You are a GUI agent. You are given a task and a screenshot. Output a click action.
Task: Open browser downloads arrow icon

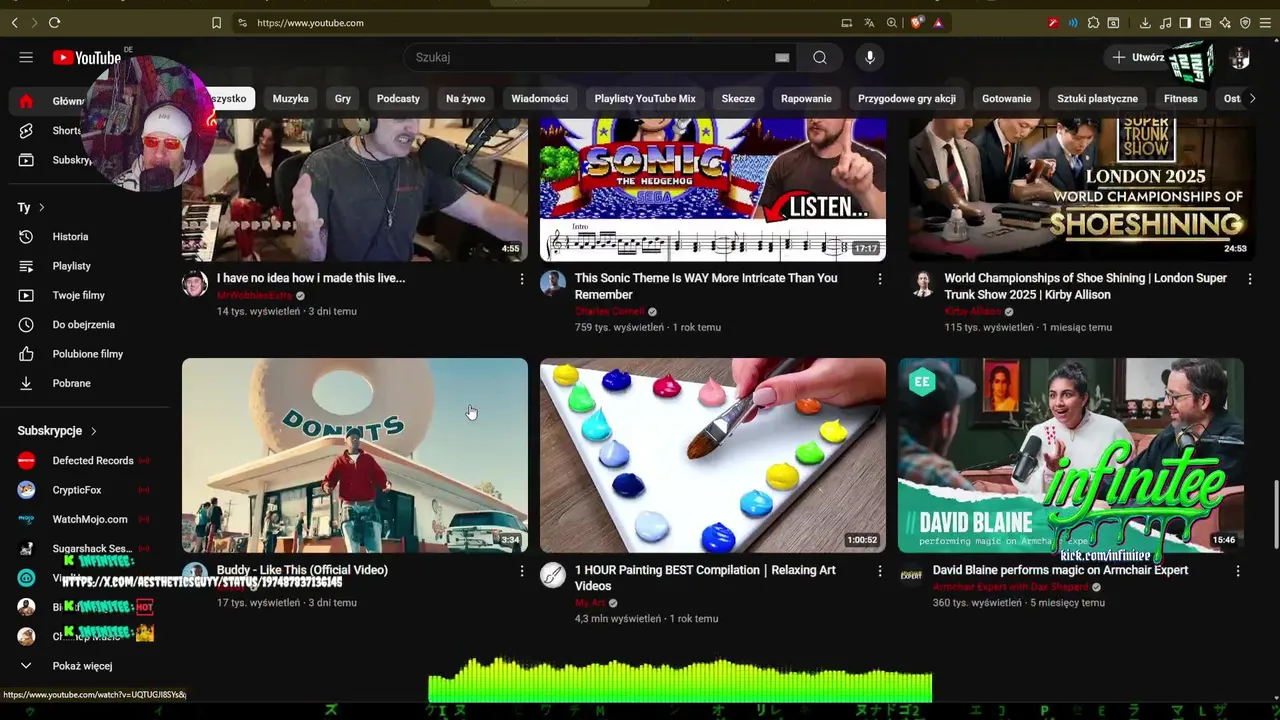coord(1145,22)
